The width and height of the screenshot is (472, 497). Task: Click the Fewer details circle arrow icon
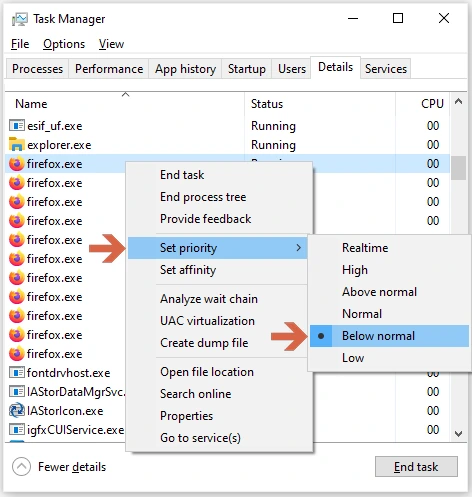pyautogui.click(x=21, y=466)
